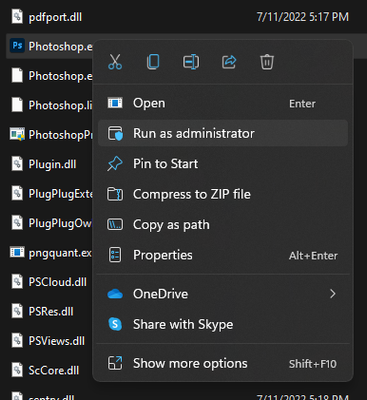Select Copy as path
Viewport: 367px width, 400px height.
223,224
